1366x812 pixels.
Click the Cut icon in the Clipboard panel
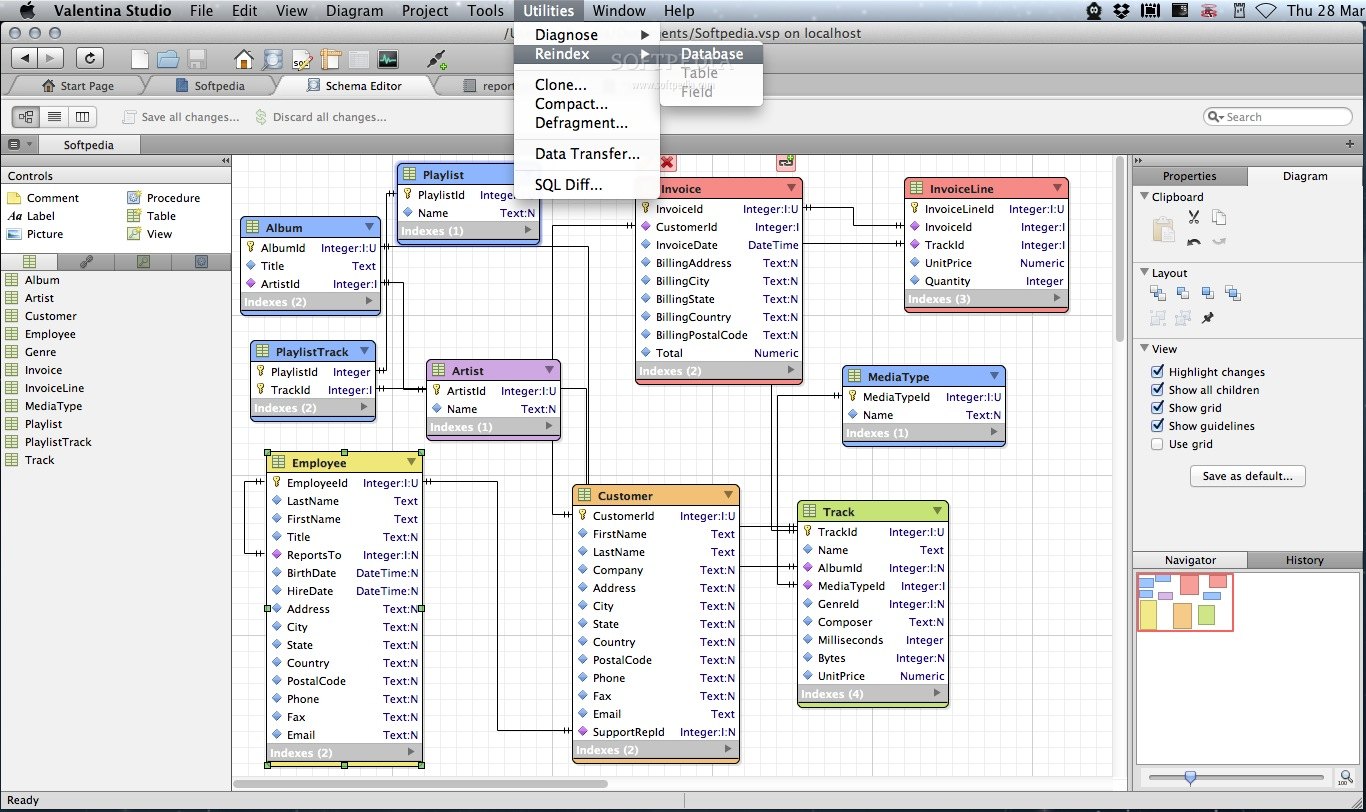1193,217
